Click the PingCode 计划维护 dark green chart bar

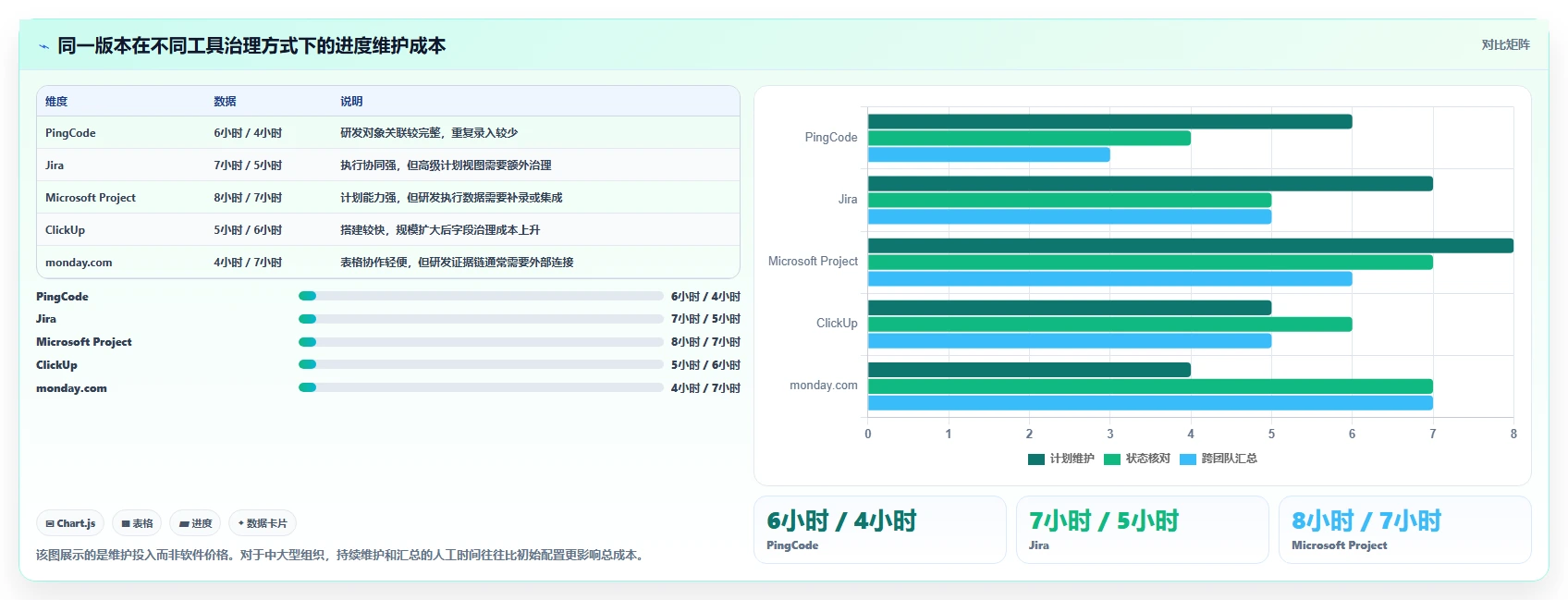[1109, 121]
